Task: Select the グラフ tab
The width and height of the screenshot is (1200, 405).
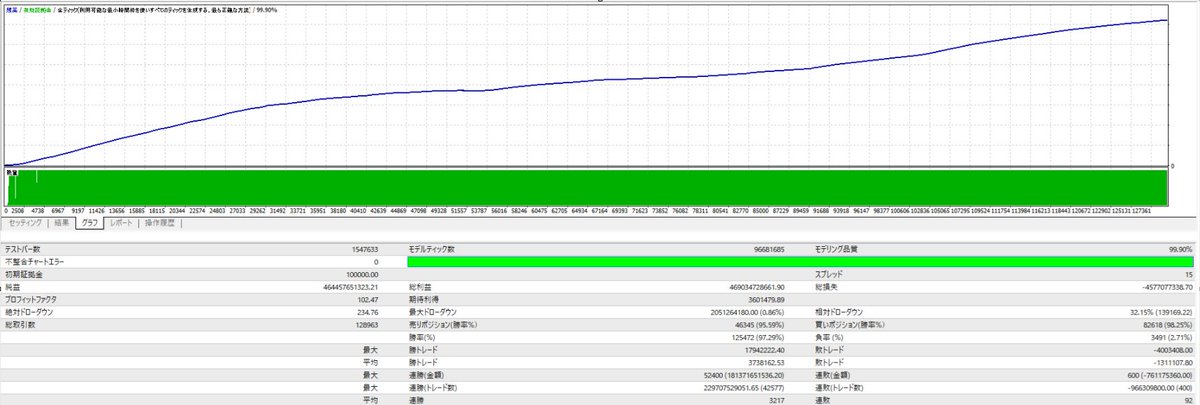Action: (x=88, y=223)
